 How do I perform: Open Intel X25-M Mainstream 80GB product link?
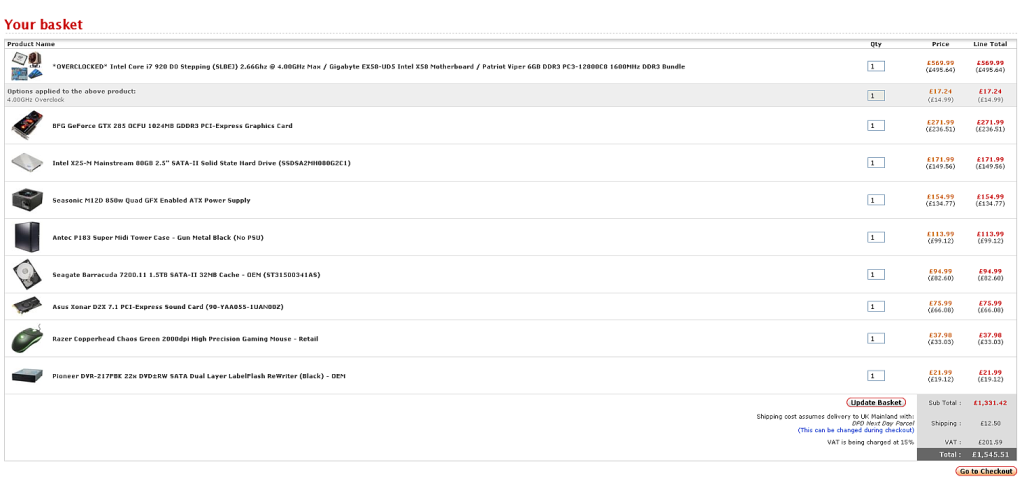tap(201, 163)
